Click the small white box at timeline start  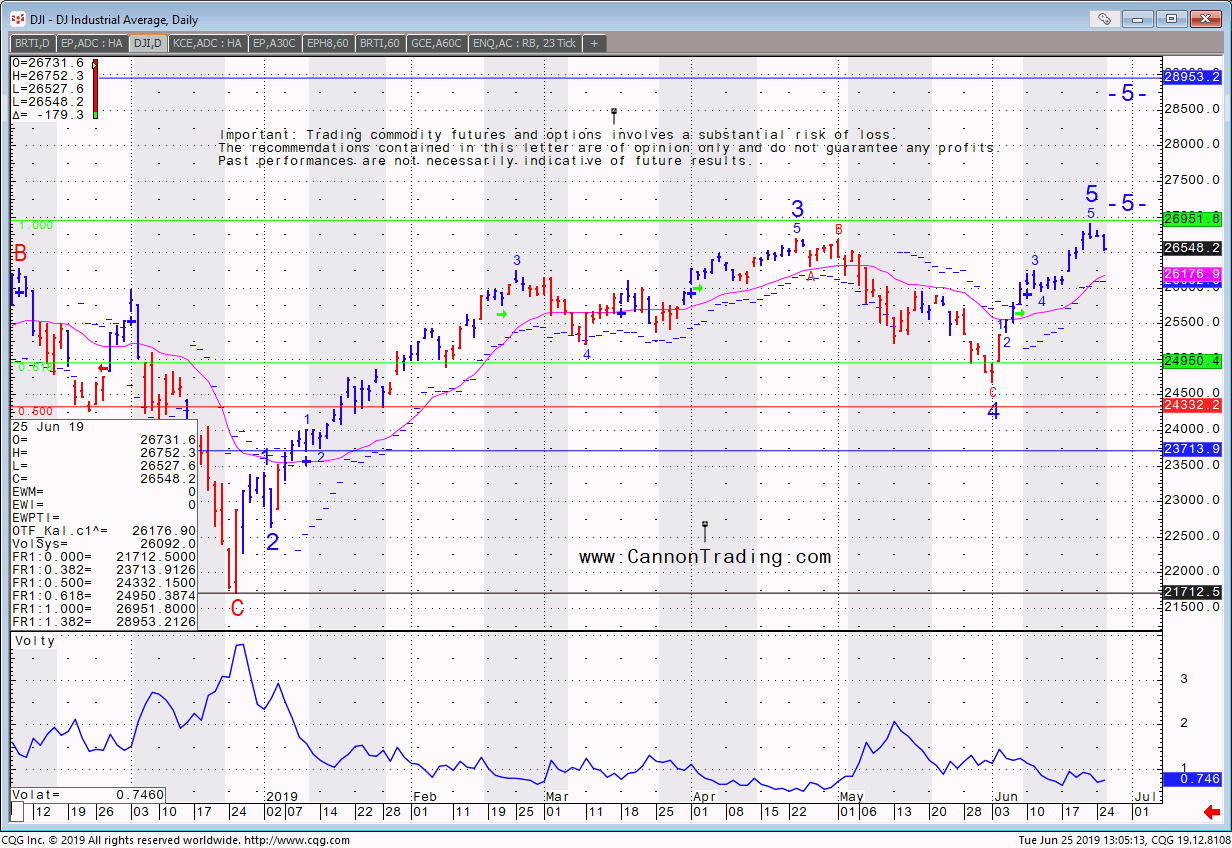[x=17, y=810]
